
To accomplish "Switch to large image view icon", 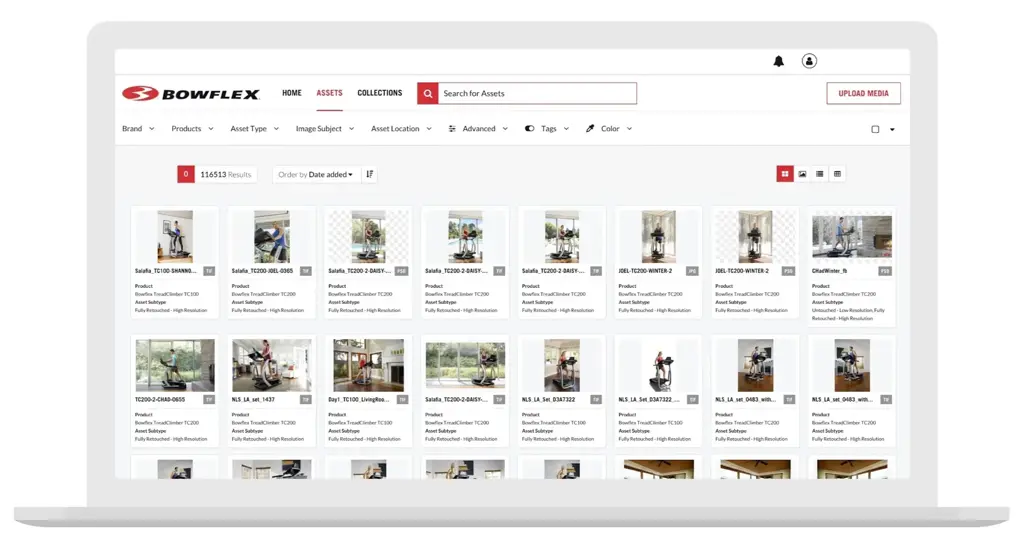I will point(802,174).
